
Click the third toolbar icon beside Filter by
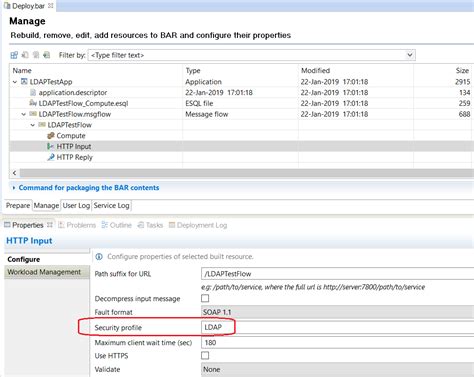click(36, 55)
